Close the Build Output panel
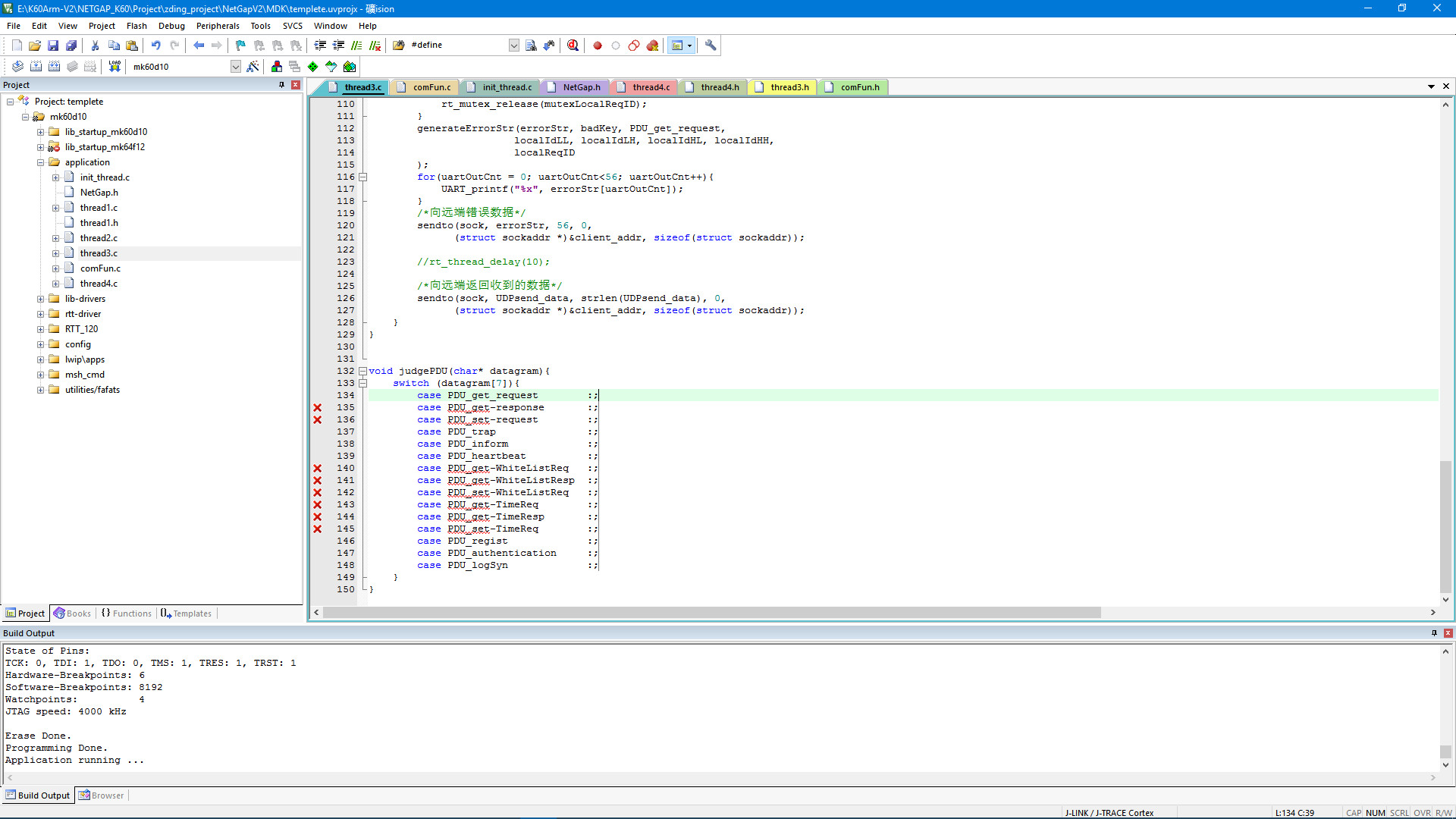The image size is (1456, 819). 1448,633
